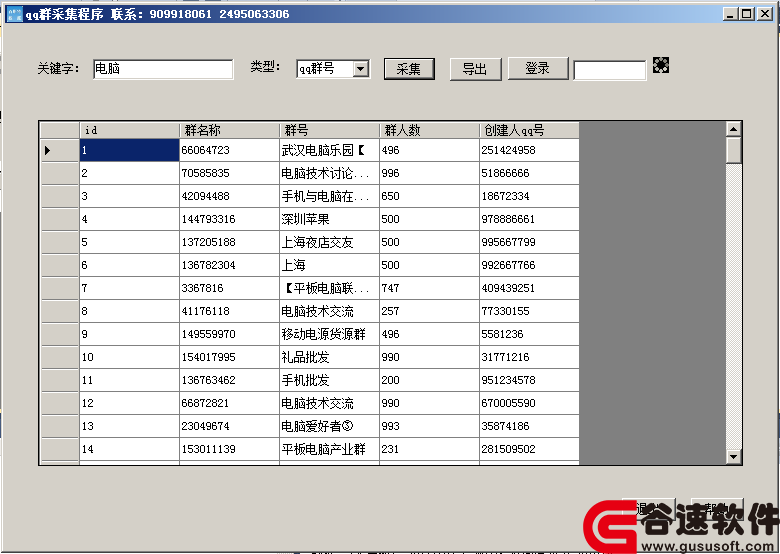This screenshot has width=780, height=554.
Task: Select cell 3367816
Action: 229,288
